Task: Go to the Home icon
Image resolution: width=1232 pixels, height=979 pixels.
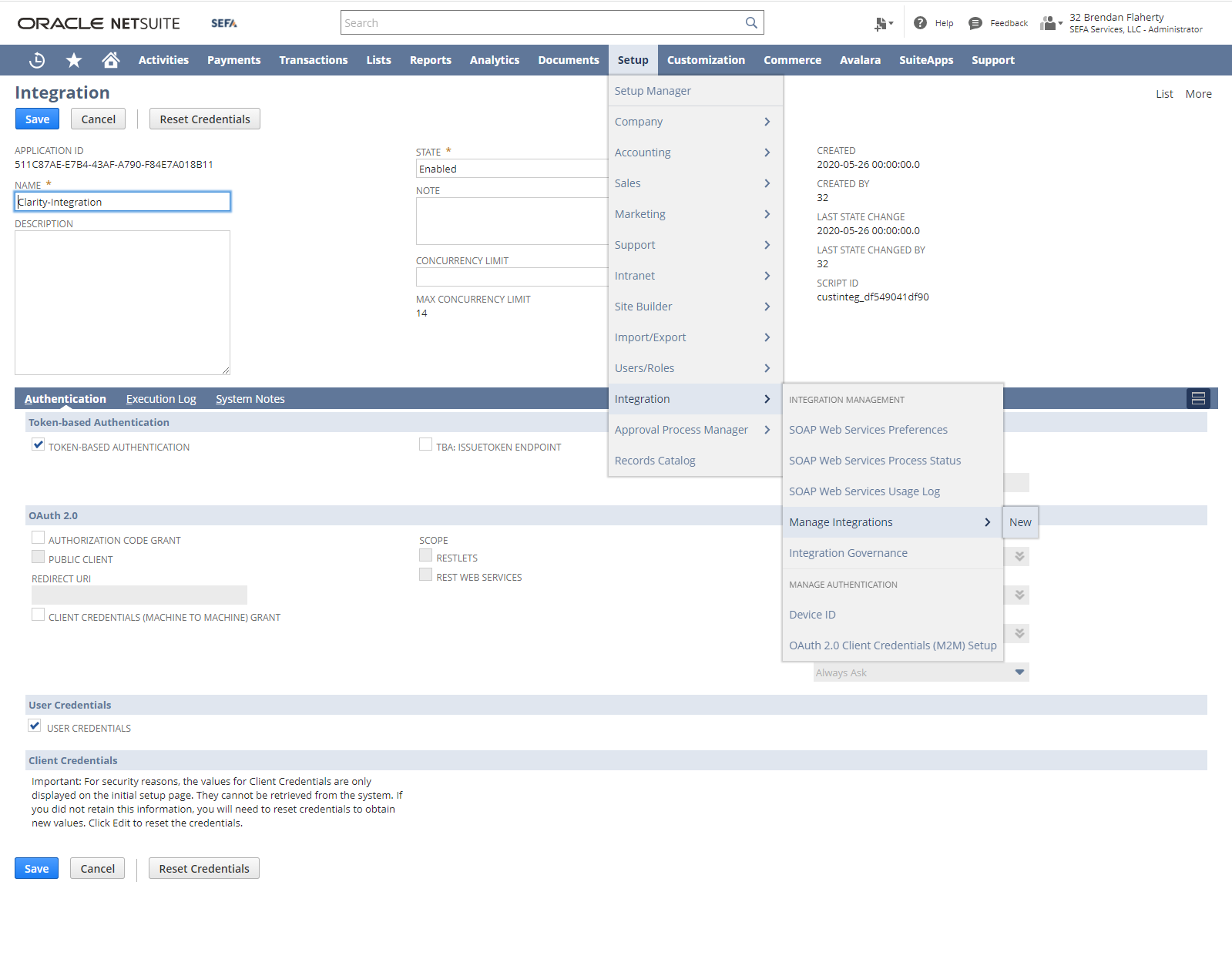Action: tap(111, 60)
